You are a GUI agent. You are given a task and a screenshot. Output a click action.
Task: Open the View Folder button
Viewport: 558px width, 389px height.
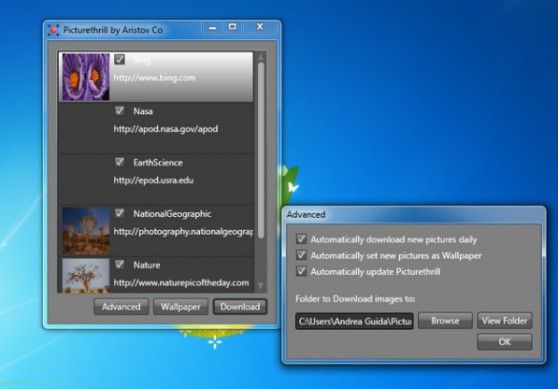505,321
